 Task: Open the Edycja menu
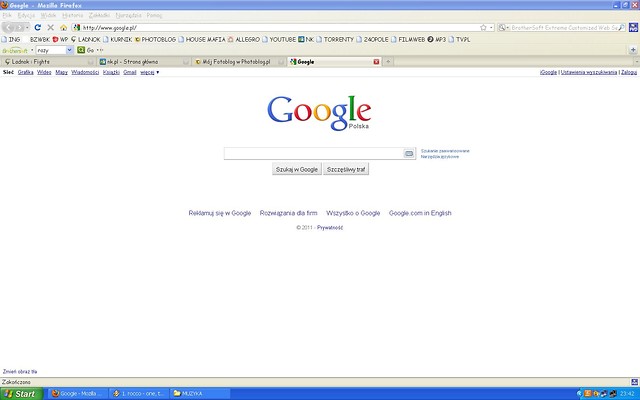coord(26,15)
